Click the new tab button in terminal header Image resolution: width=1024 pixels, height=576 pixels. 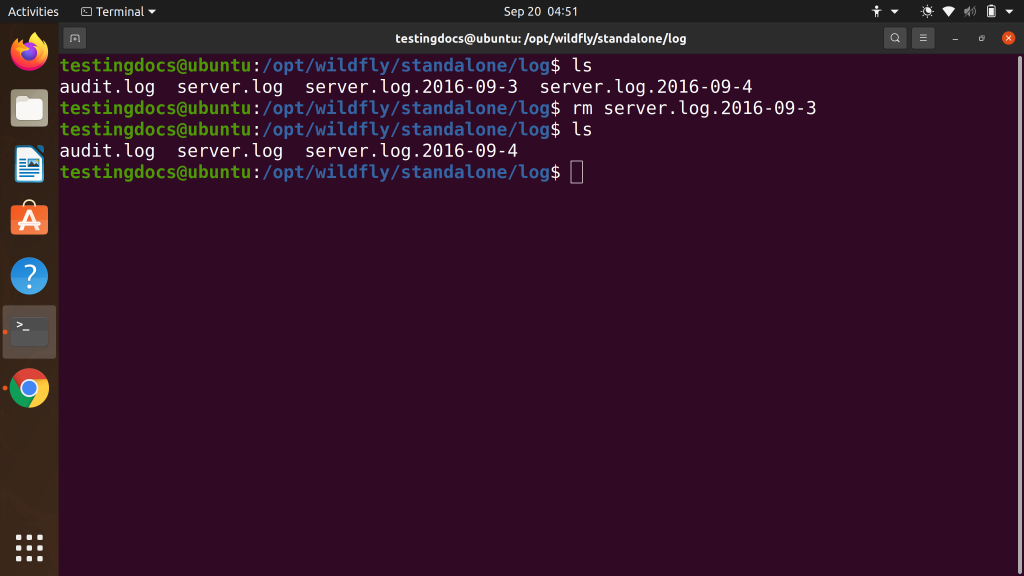coord(75,37)
